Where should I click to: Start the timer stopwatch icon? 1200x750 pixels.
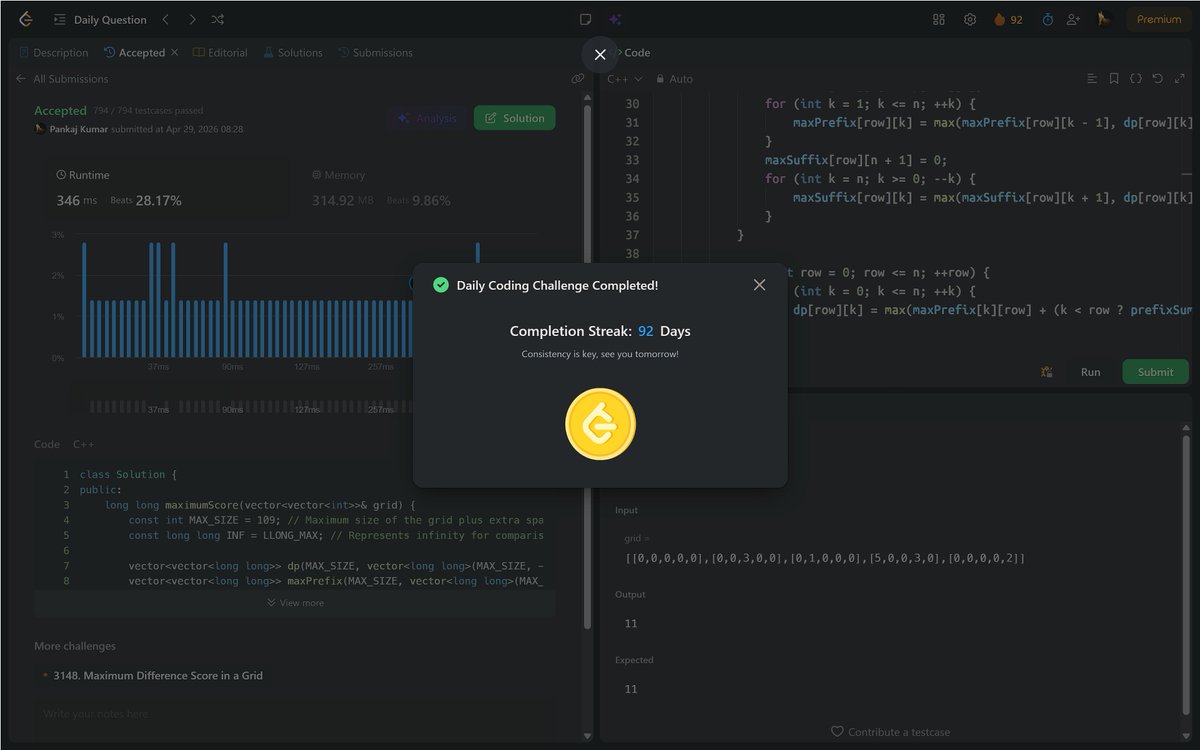point(1047,19)
